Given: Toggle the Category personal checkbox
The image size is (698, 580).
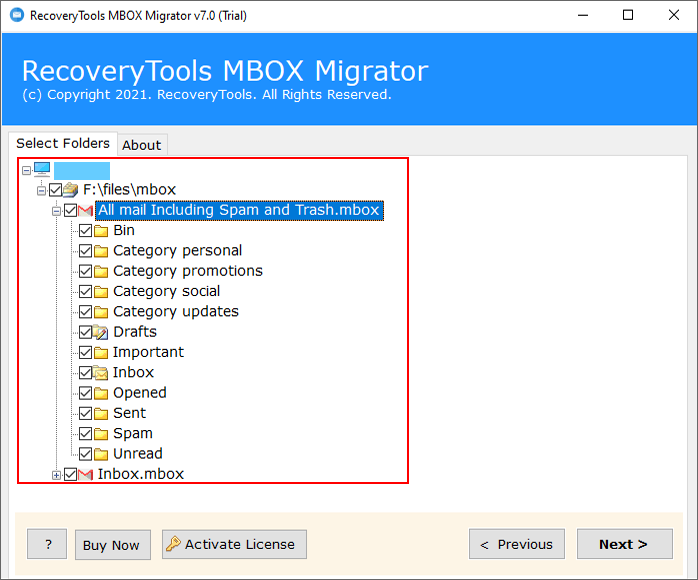Looking at the screenshot, I should click(85, 251).
